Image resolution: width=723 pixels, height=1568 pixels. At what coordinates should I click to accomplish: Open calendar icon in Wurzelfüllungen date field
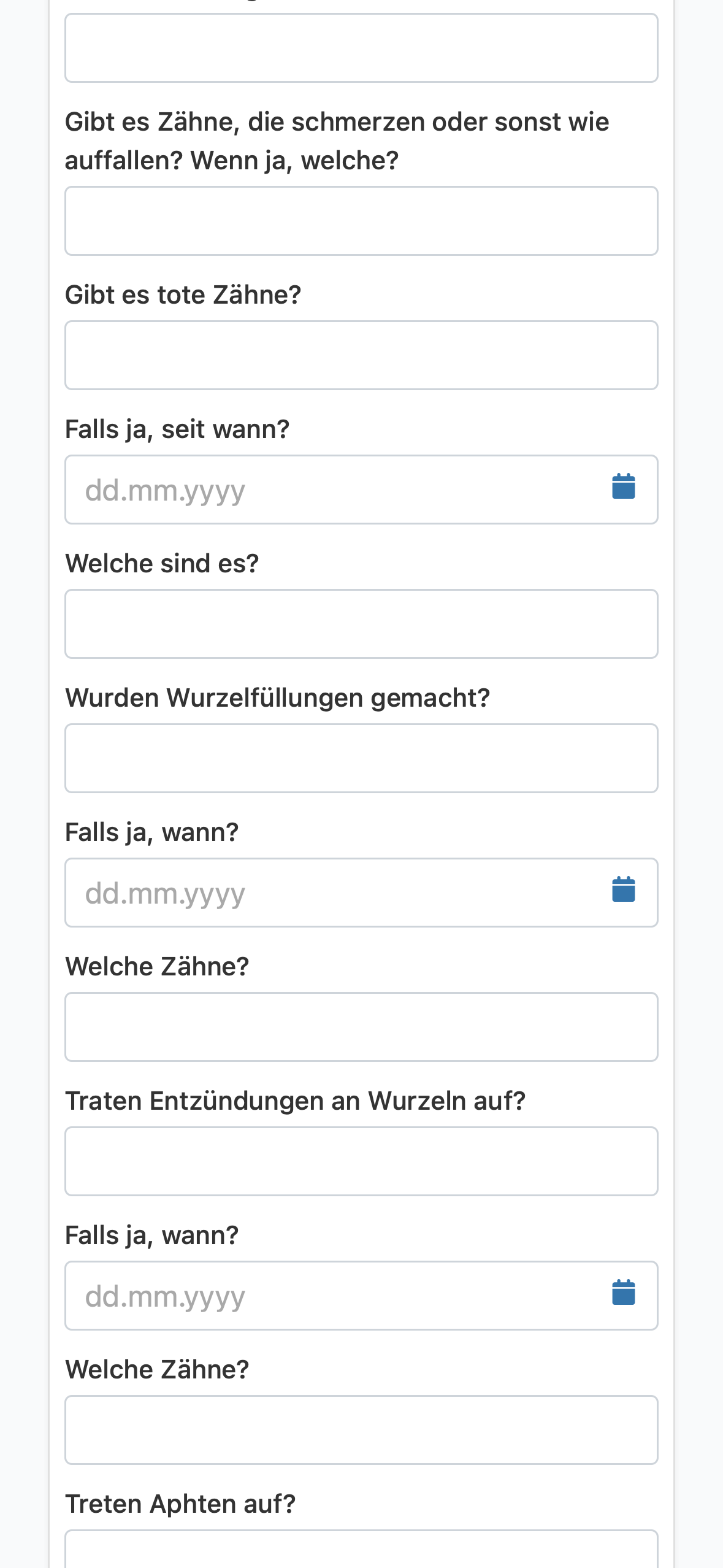(623, 890)
